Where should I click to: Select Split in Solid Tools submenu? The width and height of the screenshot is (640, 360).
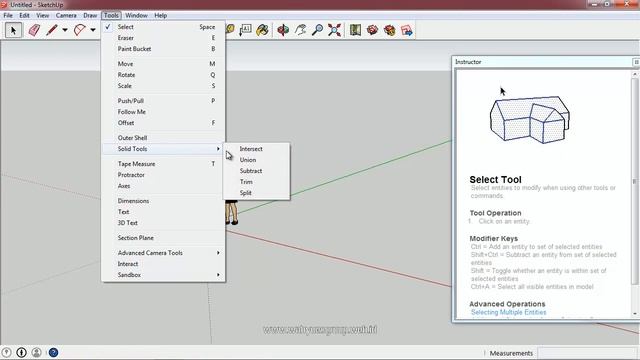256,193
